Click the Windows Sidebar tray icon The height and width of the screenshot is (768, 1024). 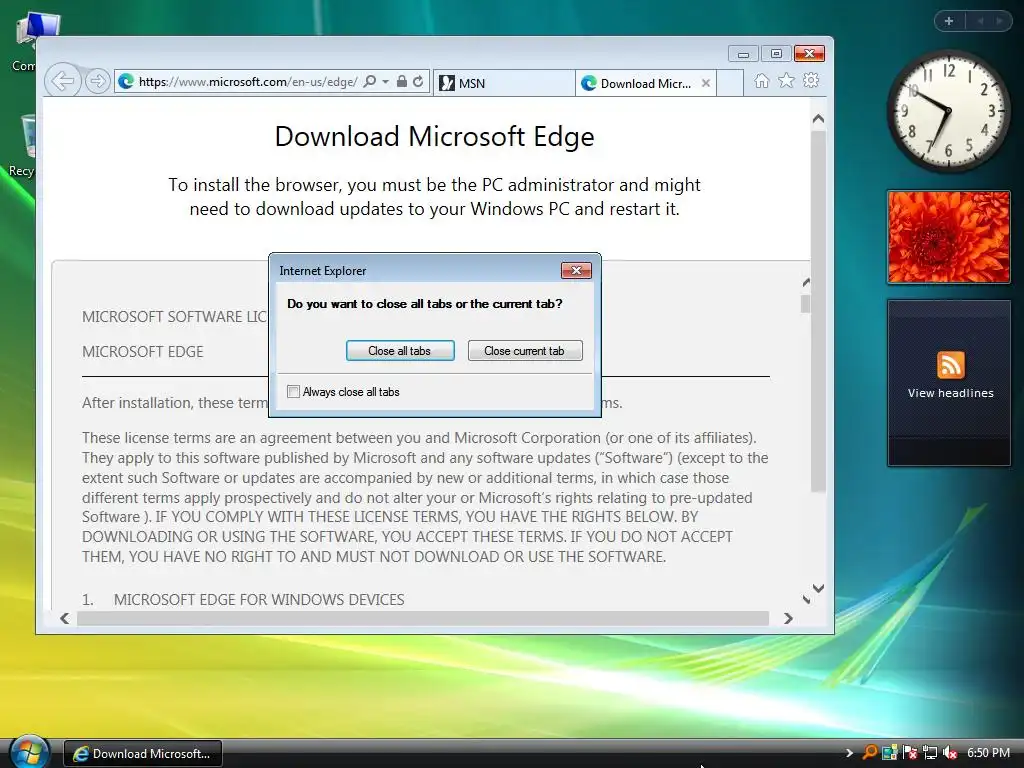tap(889, 753)
